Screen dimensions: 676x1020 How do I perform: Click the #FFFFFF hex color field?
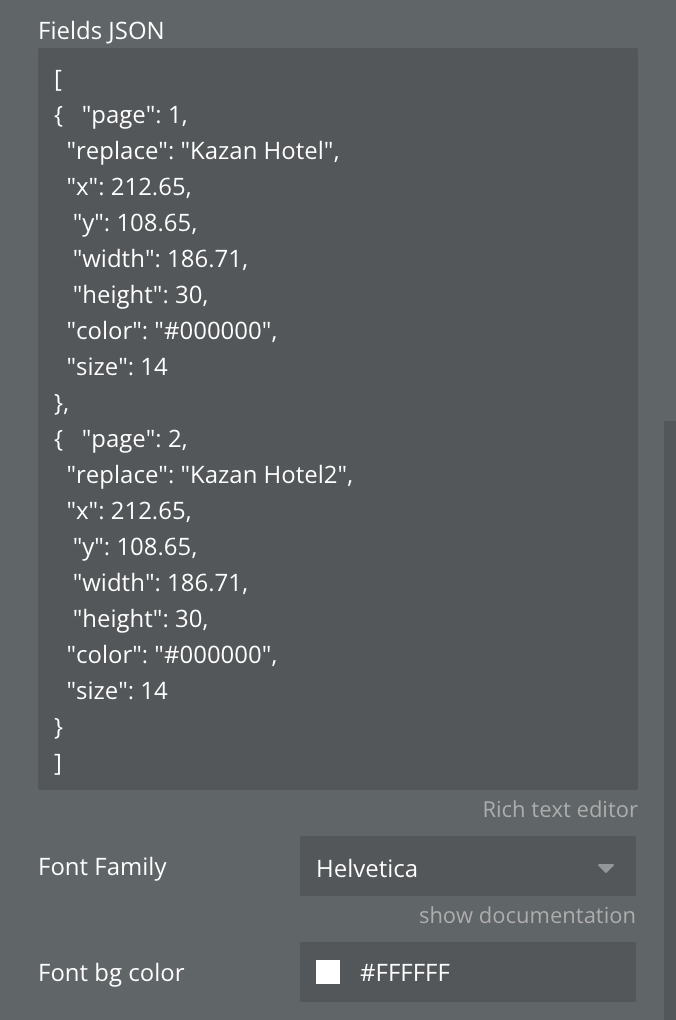click(405, 972)
